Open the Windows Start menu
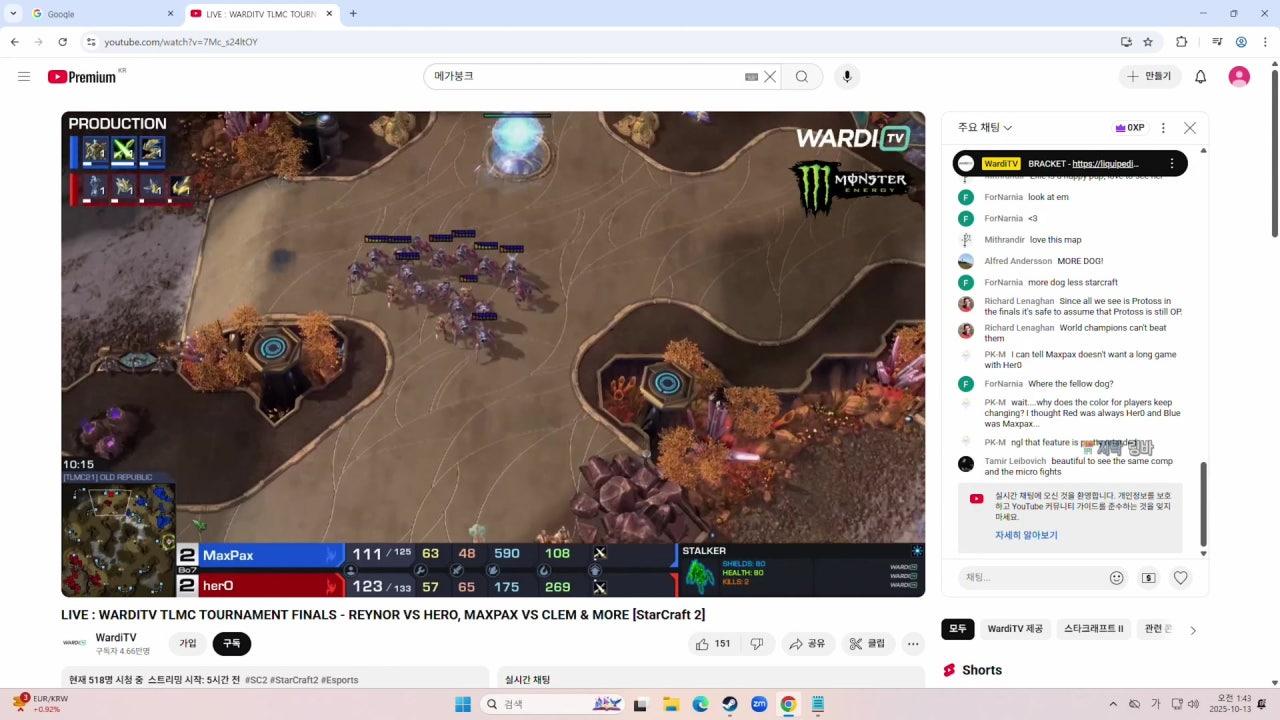 point(463,704)
